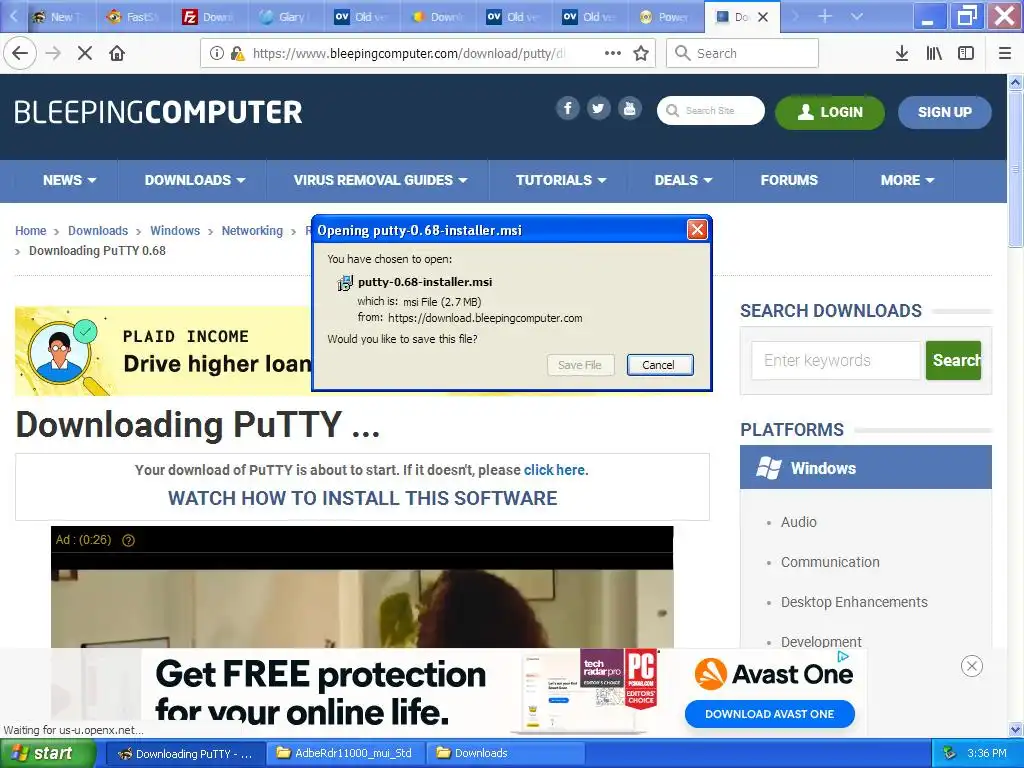The image size is (1024, 768).
Task: Close the Opening putty installer dialog
Action: (697, 230)
